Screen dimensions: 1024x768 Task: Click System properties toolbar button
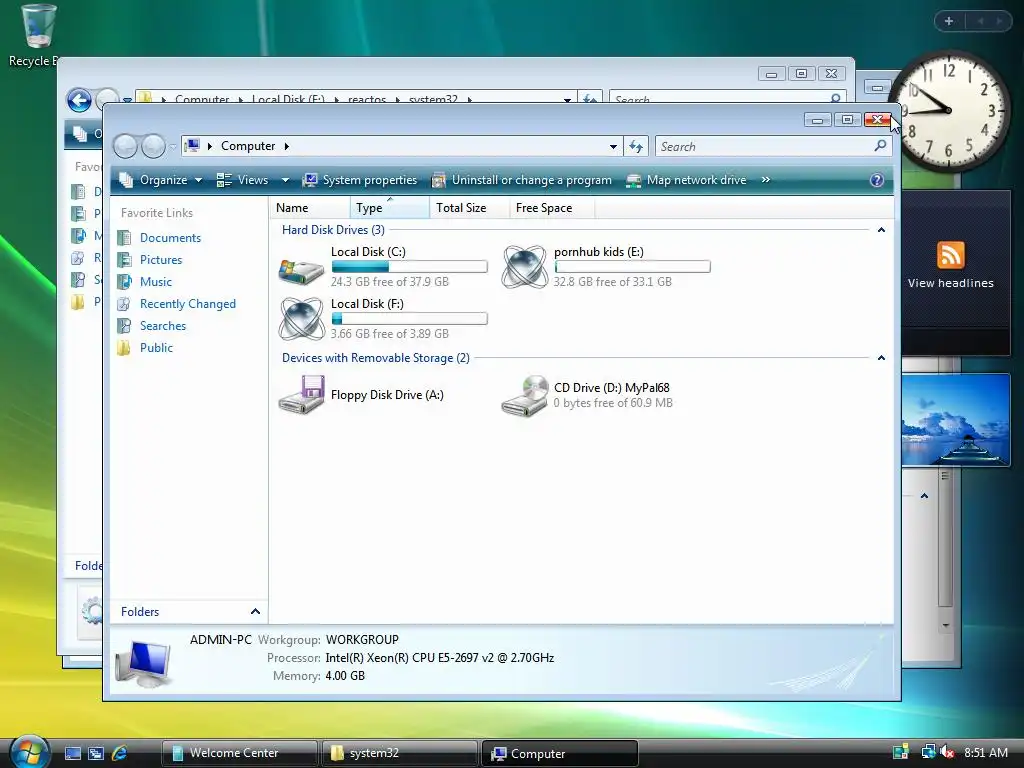pos(360,180)
